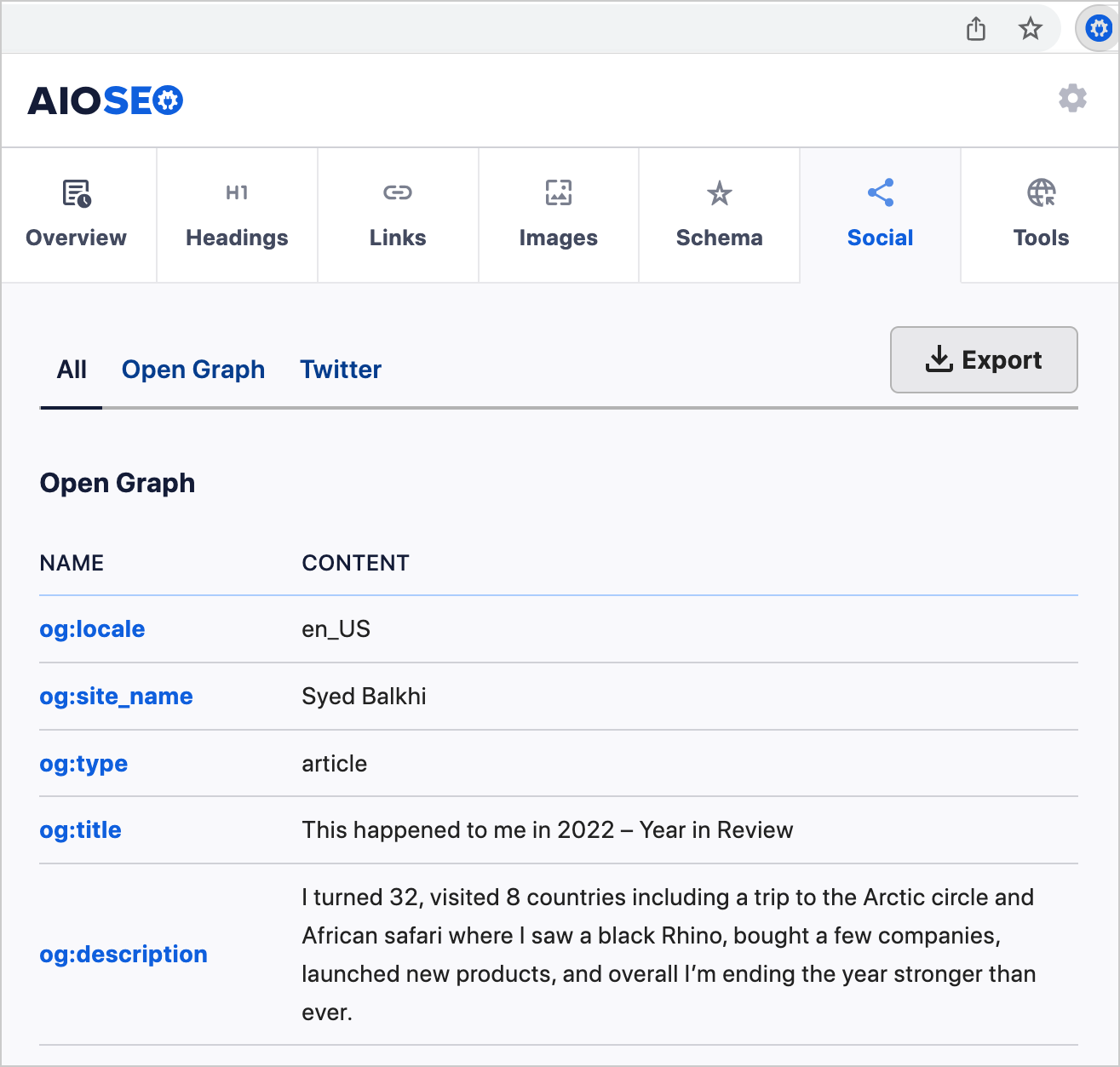Open the Tools tab
Screen dimensions: 1120x1067
[x=1041, y=215]
